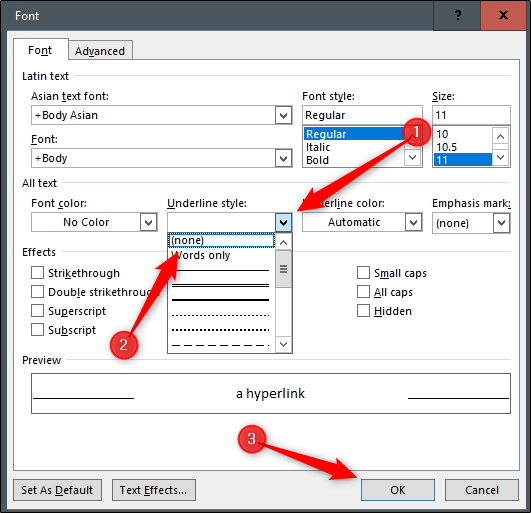Viewport: 531px width, 513px height.
Task: Enable the Strikethrough checkbox
Action: pos(37,273)
